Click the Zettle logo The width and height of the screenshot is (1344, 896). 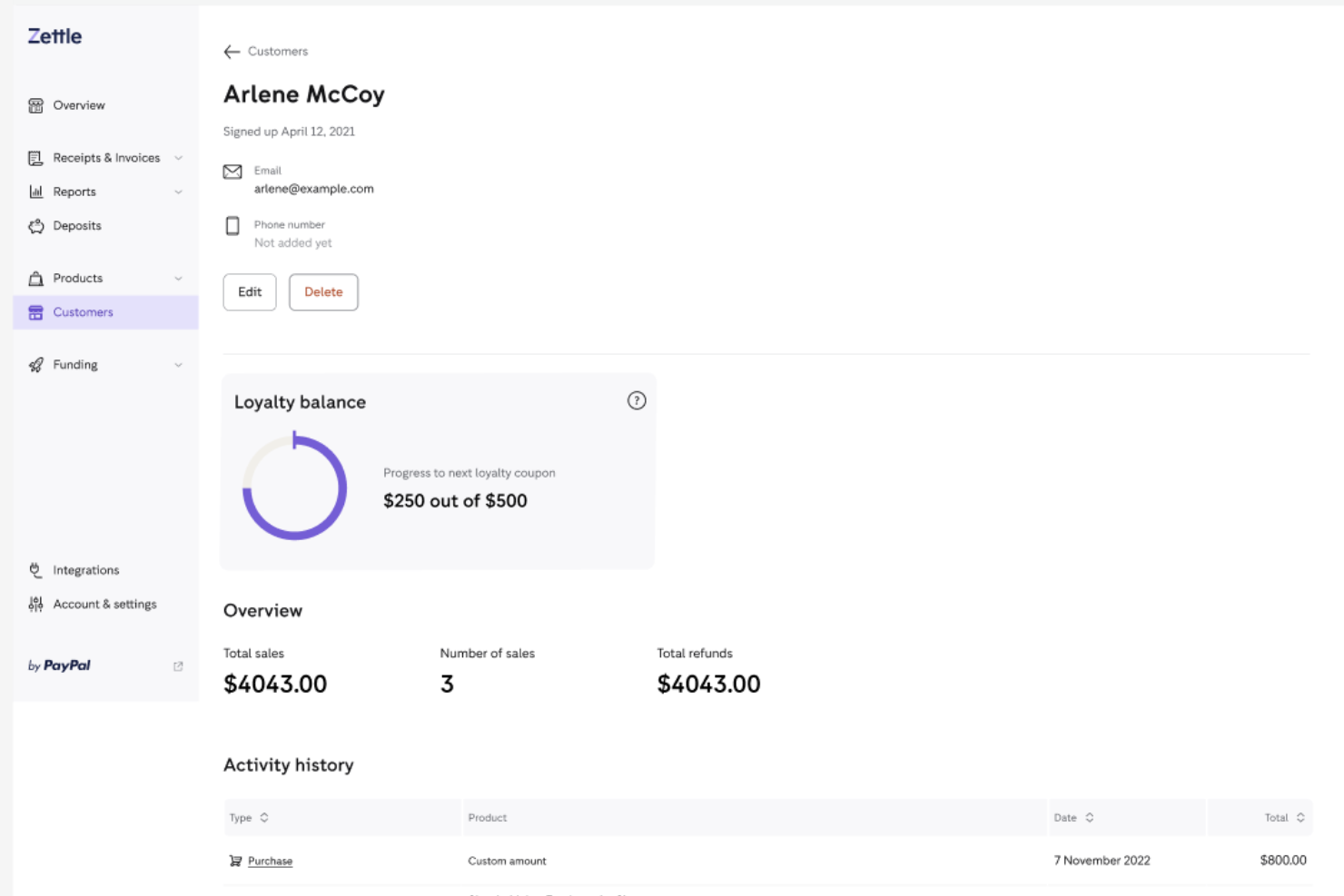54,35
